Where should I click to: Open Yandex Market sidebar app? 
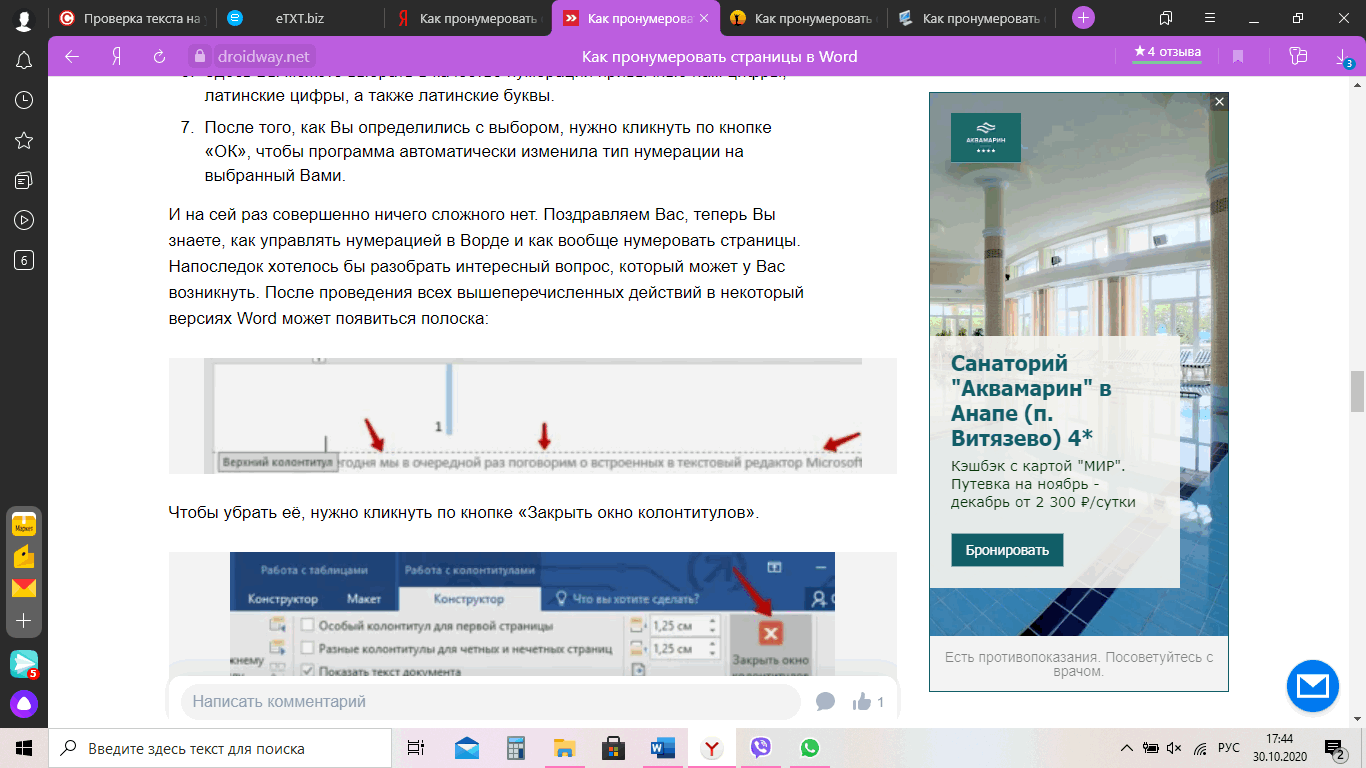coord(24,523)
